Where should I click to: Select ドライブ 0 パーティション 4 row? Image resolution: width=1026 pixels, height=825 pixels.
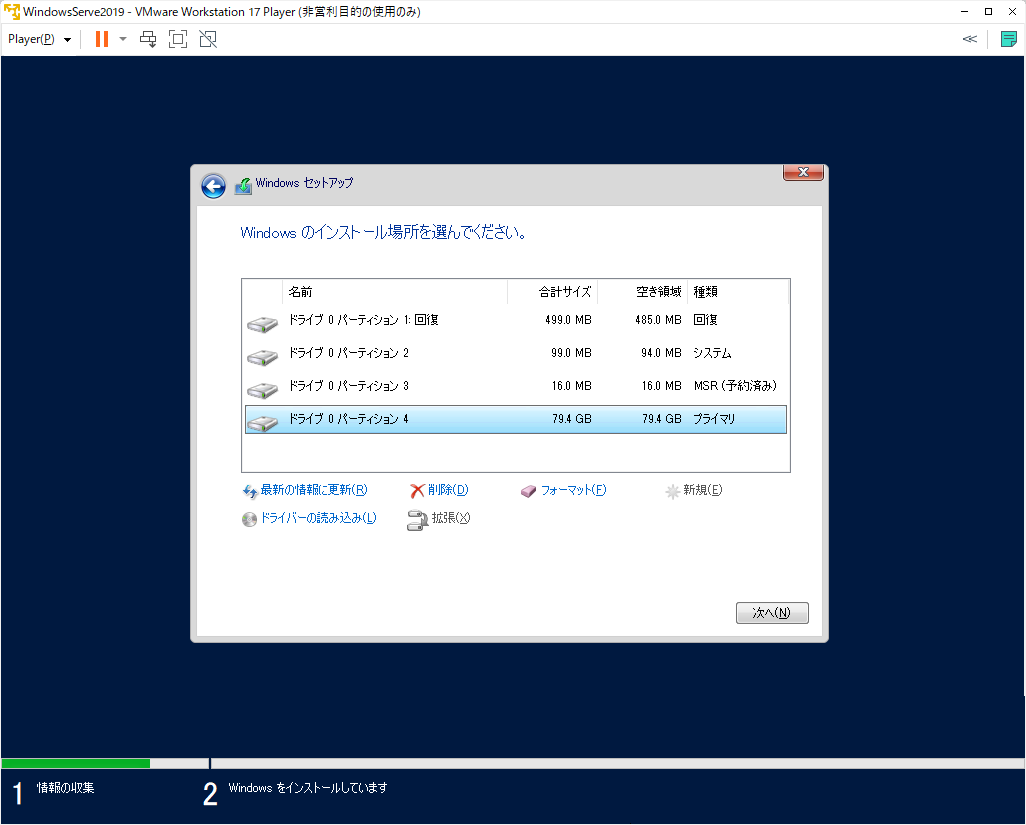tap(516, 419)
